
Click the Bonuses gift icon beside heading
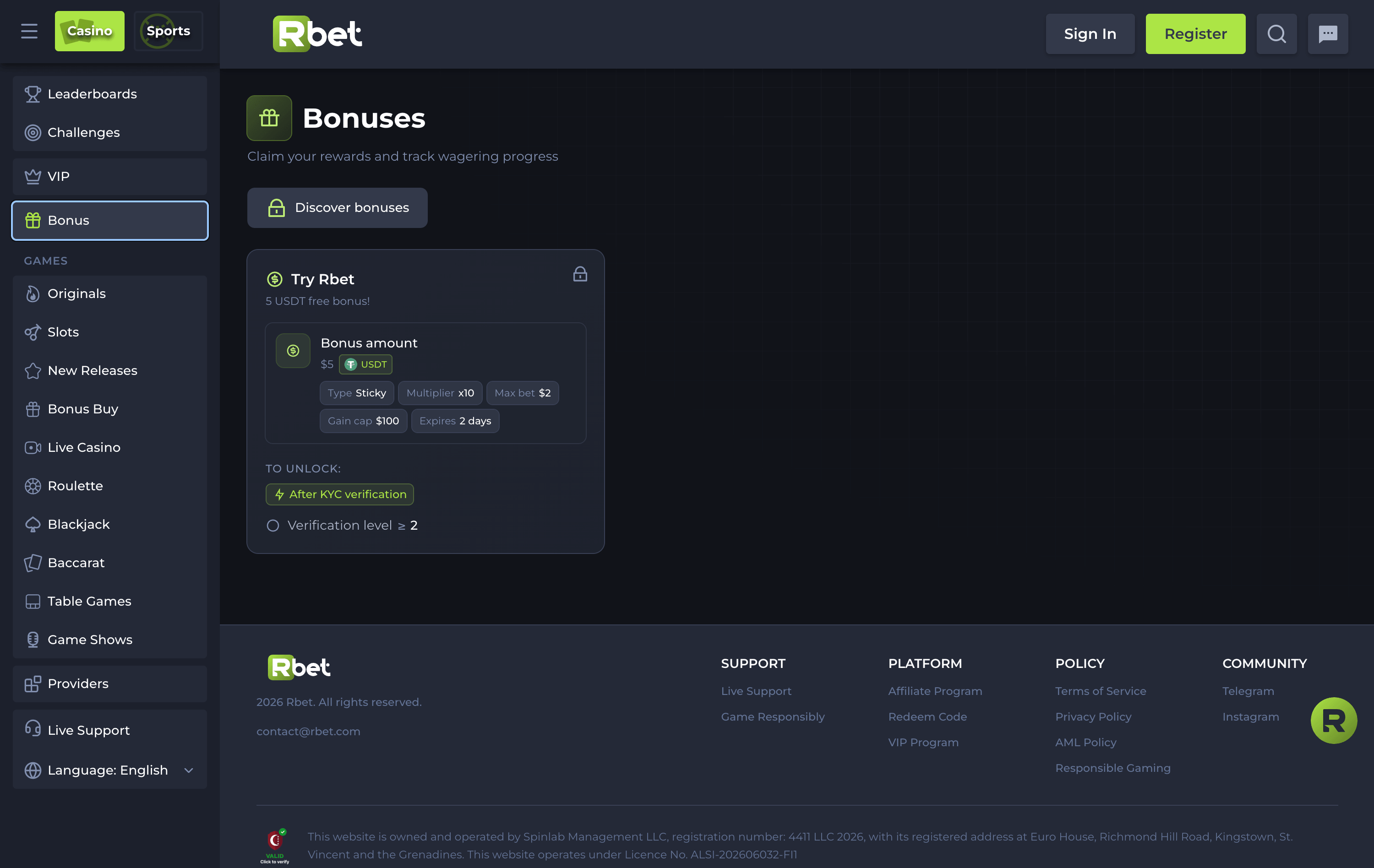(x=269, y=118)
